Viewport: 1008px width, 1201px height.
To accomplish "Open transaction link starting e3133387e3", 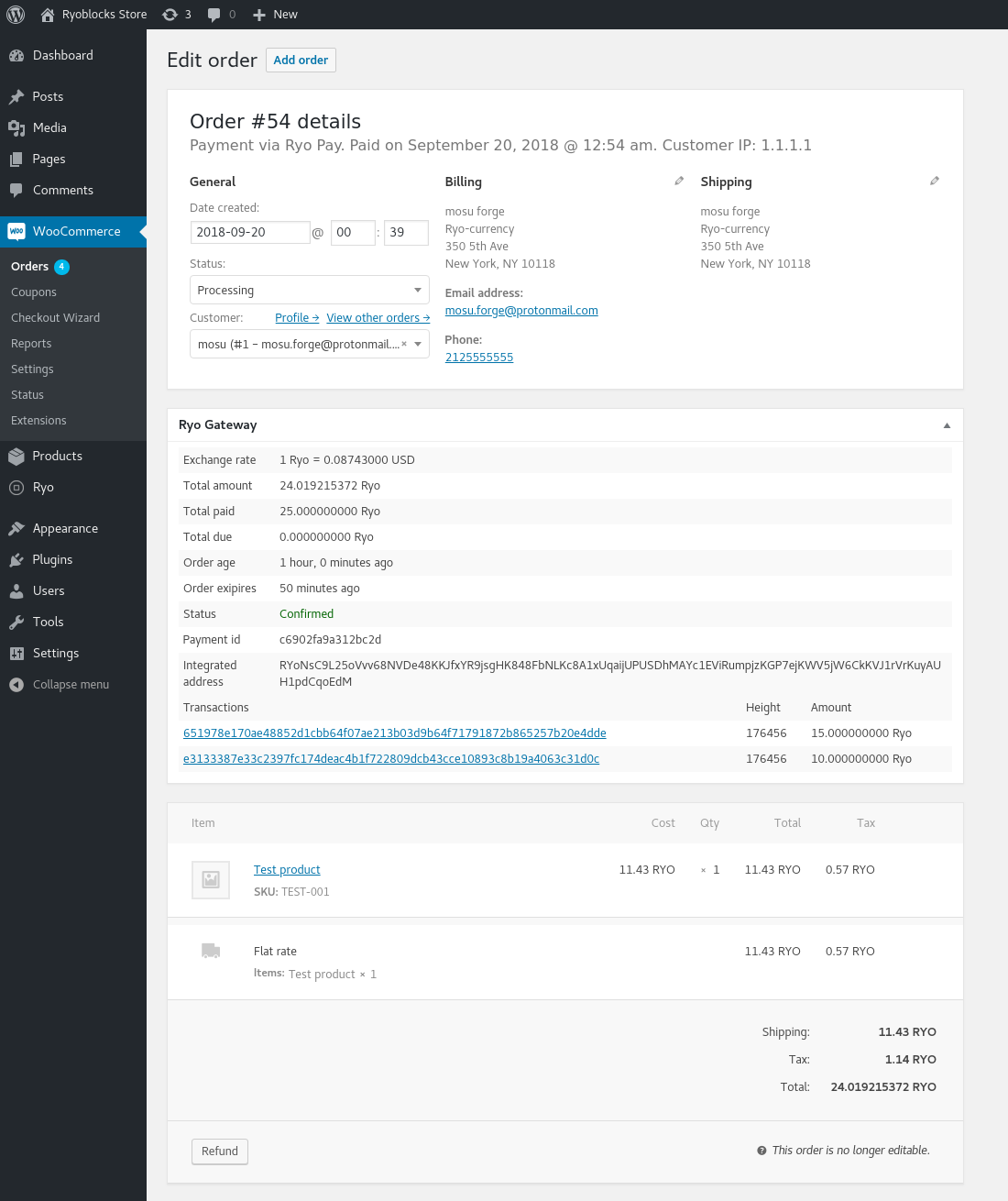I will [x=391, y=759].
